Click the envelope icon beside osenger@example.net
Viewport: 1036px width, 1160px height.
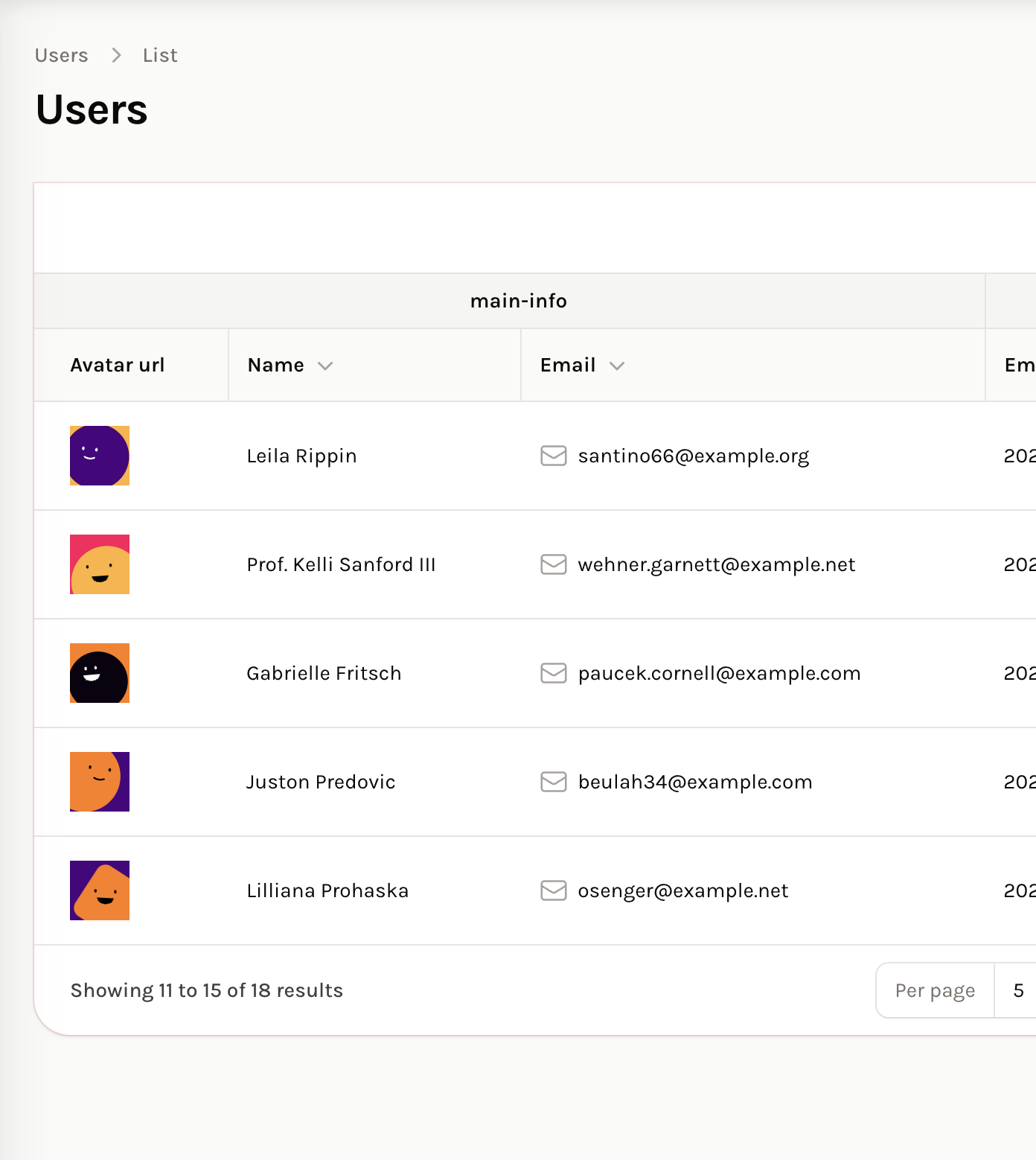[x=553, y=890]
